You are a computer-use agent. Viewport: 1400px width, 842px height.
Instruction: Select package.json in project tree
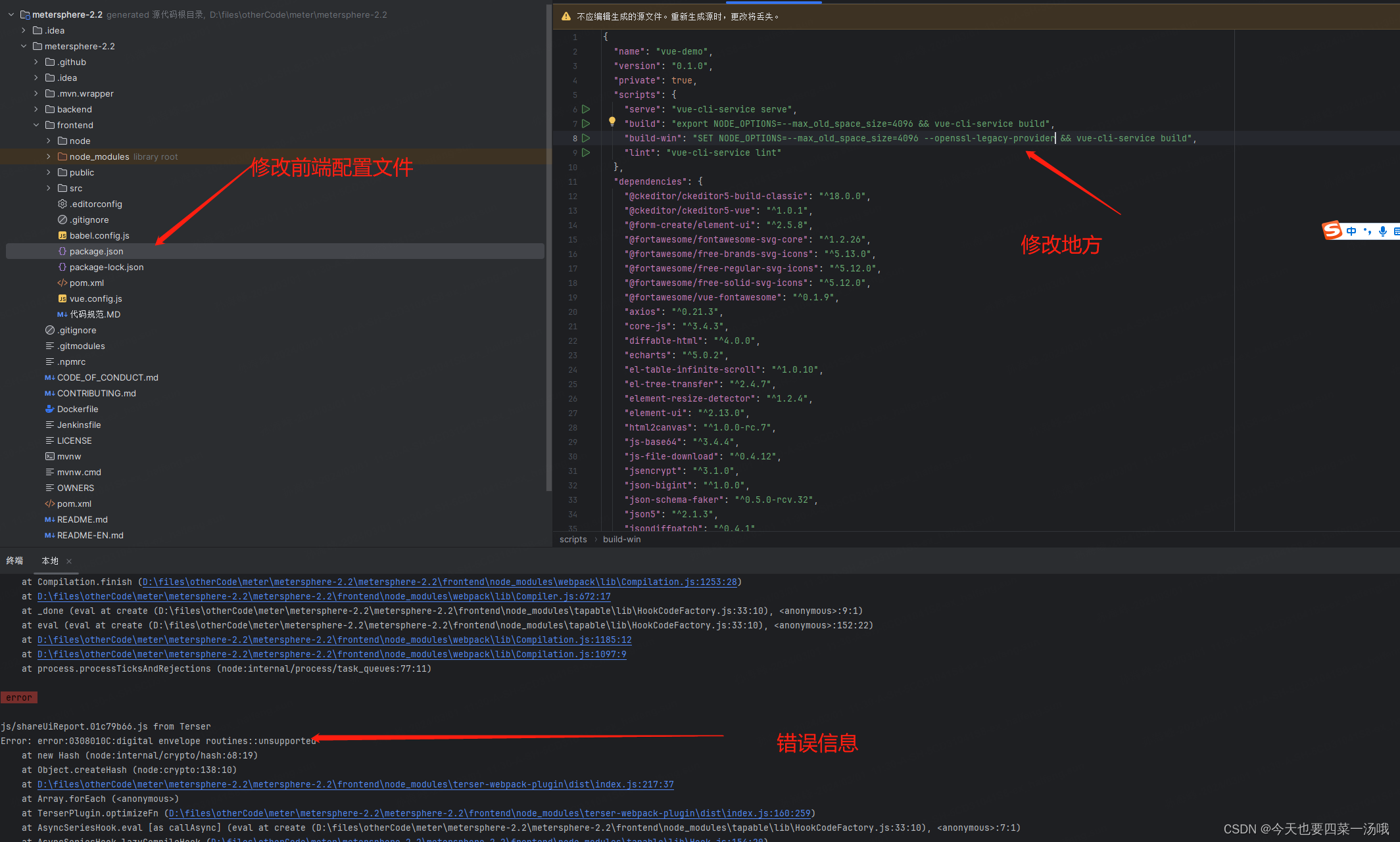(275, 251)
